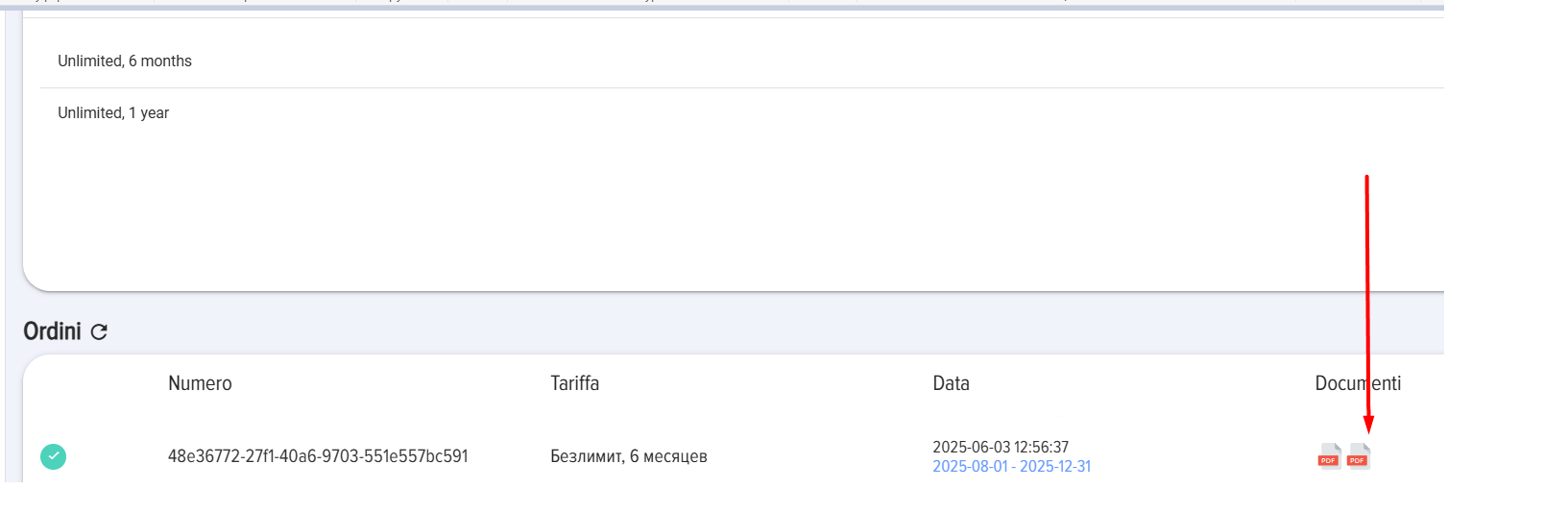Open the 2025-08-01 - 2025-12-31 date link
Image resolution: width=1568 pixels, height=513 pixels.
click(x=1011, y=467)
